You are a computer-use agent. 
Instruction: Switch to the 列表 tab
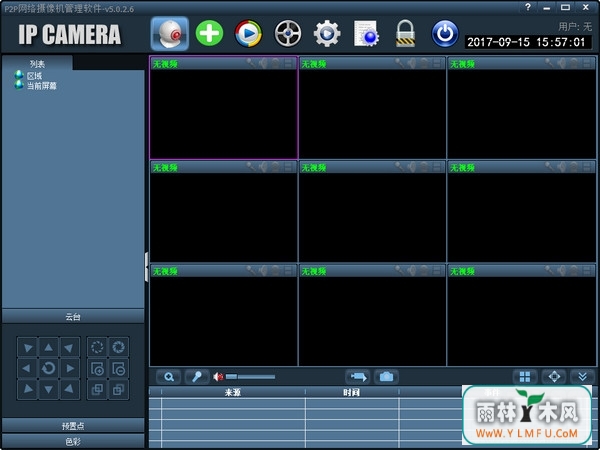coord(37,64)
